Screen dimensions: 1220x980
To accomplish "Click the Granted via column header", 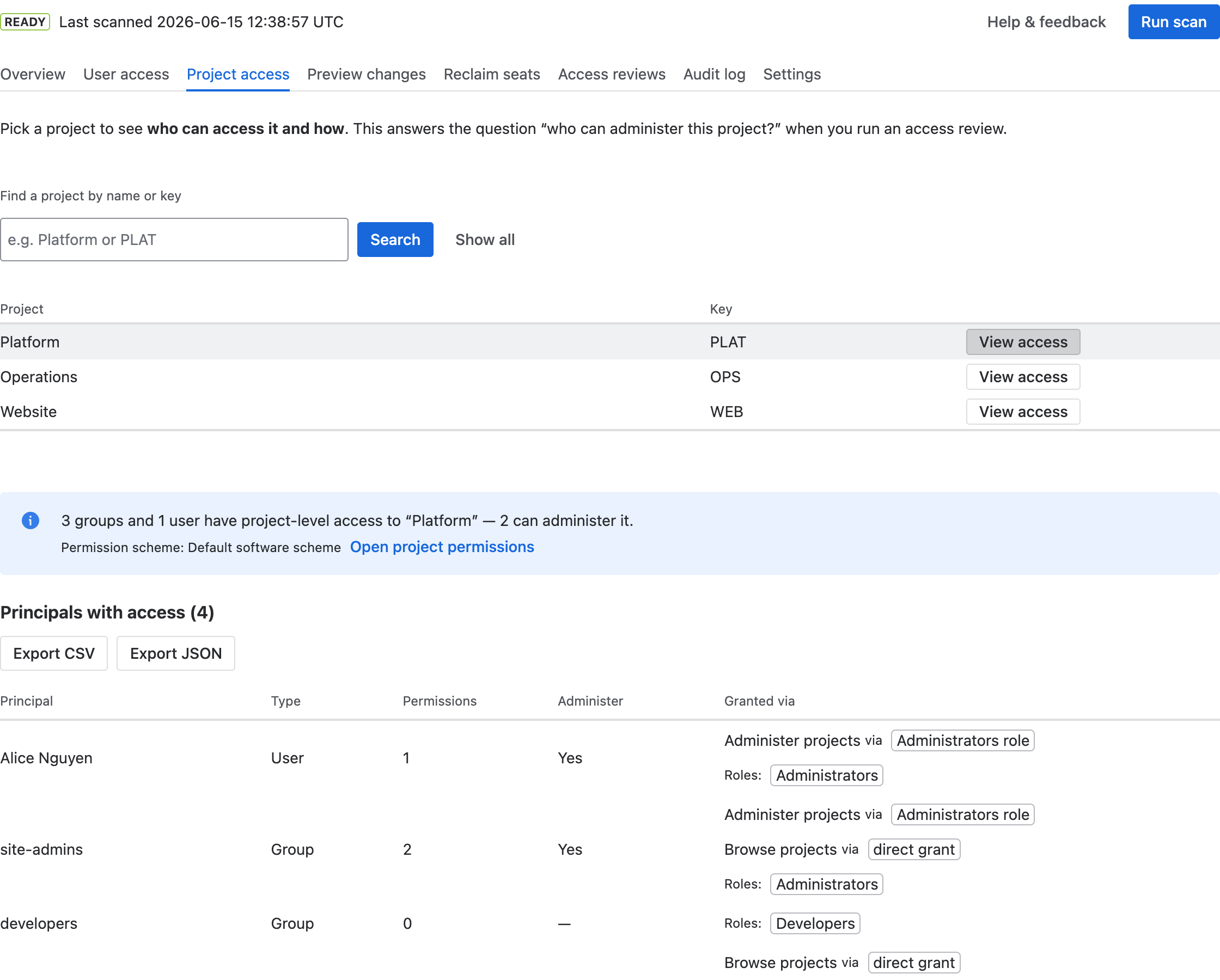I will [759, 701].
